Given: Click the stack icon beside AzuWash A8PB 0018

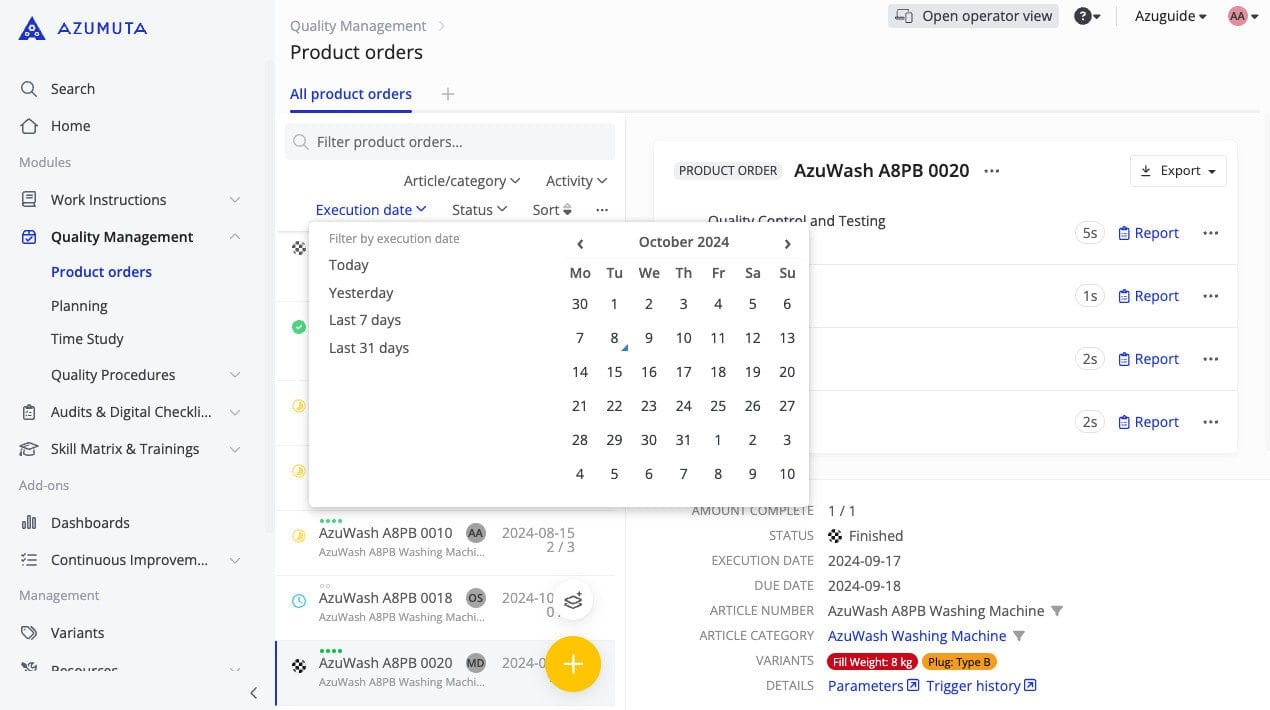Looking at the screenshot, I should [x=573, y=600].
